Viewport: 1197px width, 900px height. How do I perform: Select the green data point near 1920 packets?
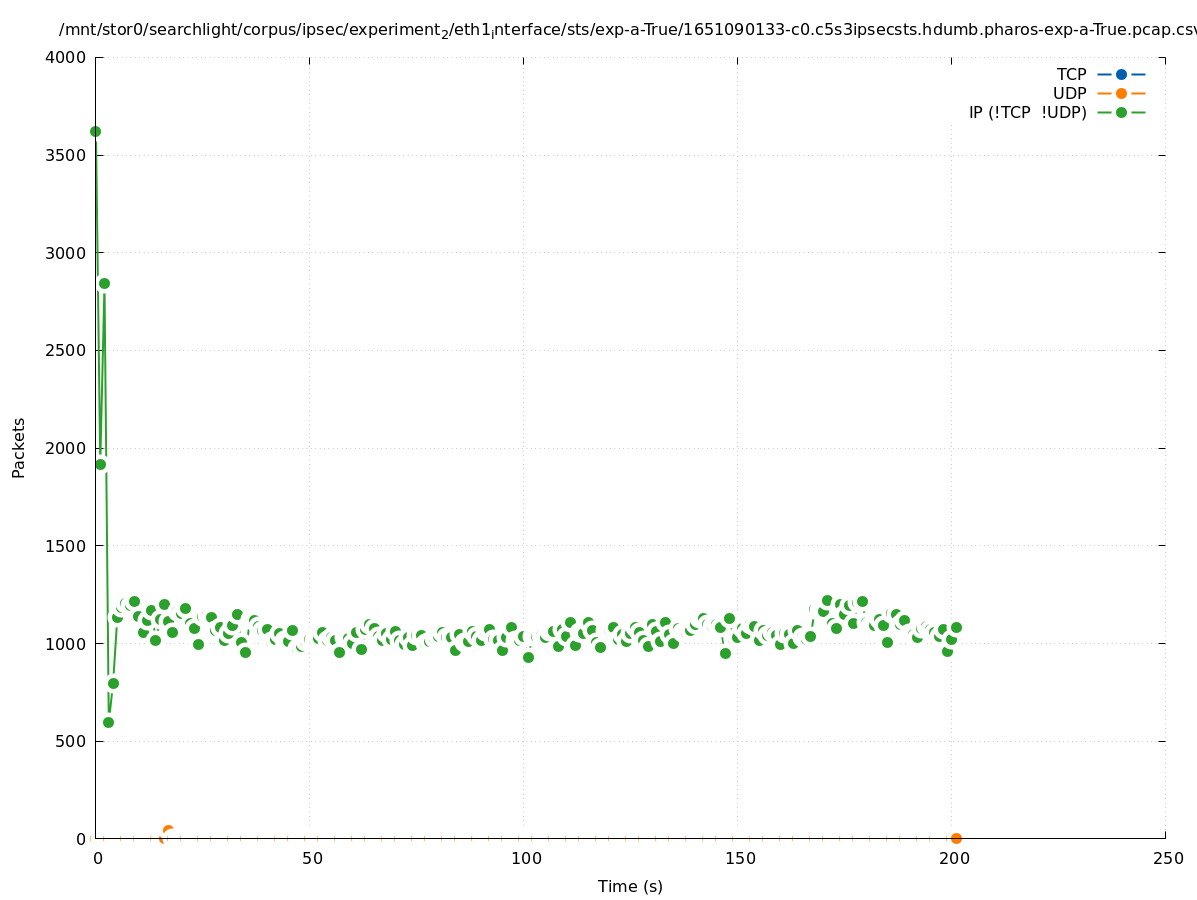pos(100,464)
